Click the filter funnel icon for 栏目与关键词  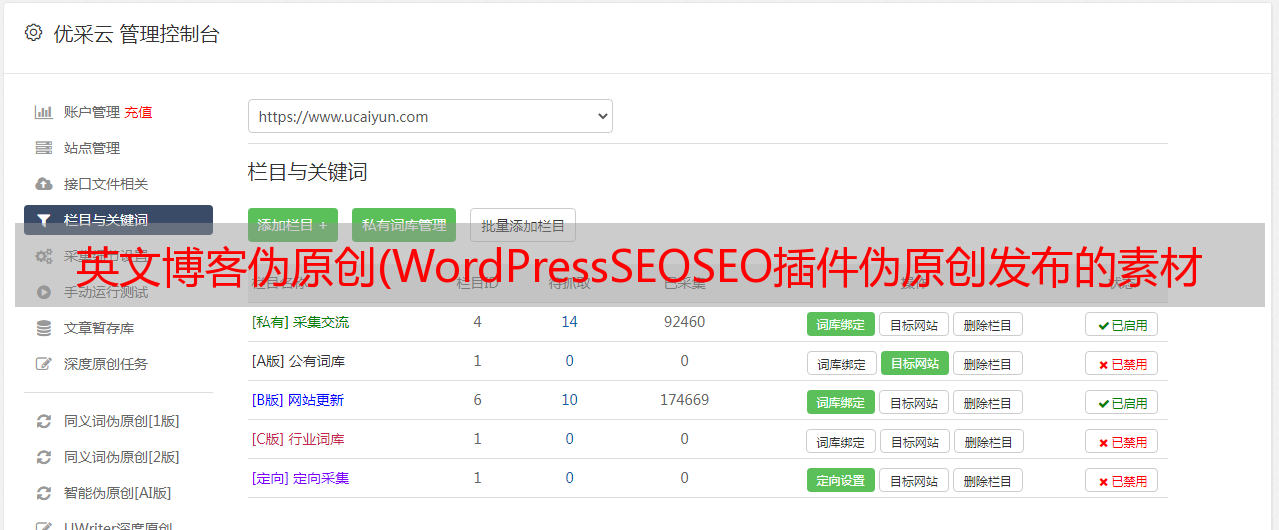coord(43,220)
